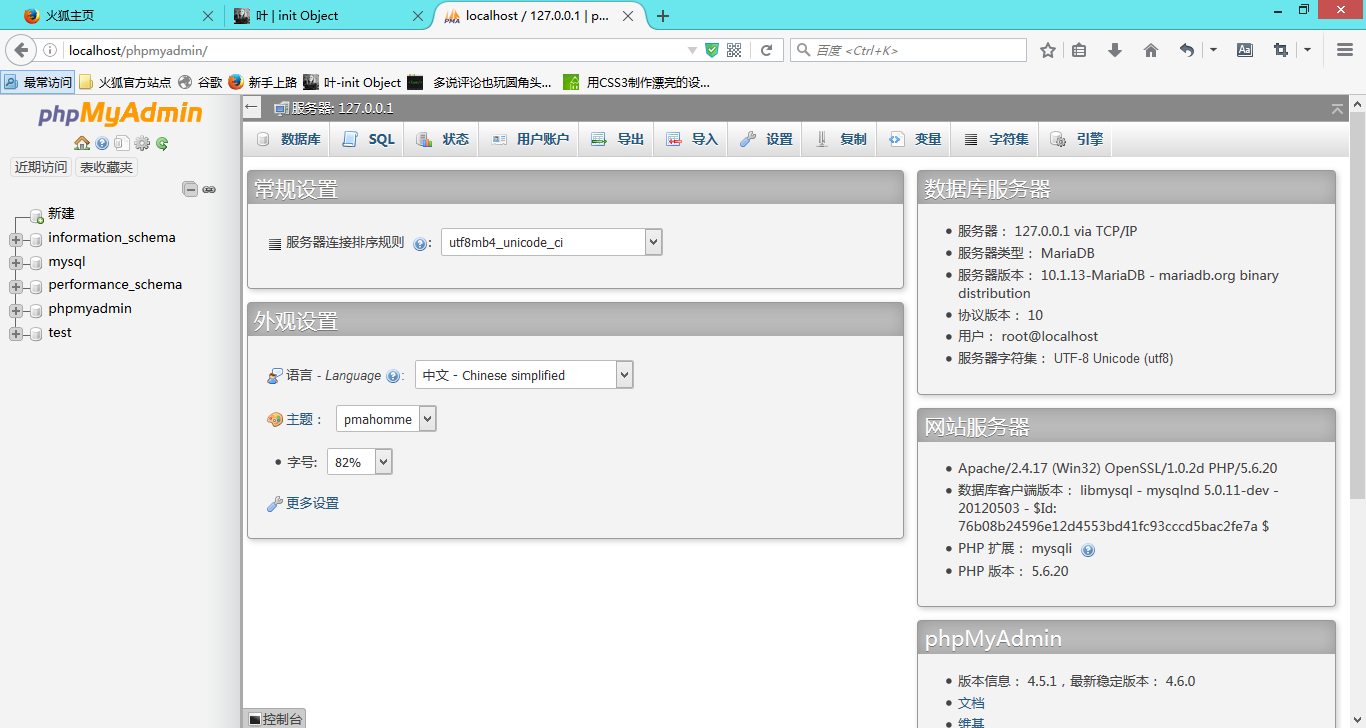Open the 数据库 tab

pos(288,140)
